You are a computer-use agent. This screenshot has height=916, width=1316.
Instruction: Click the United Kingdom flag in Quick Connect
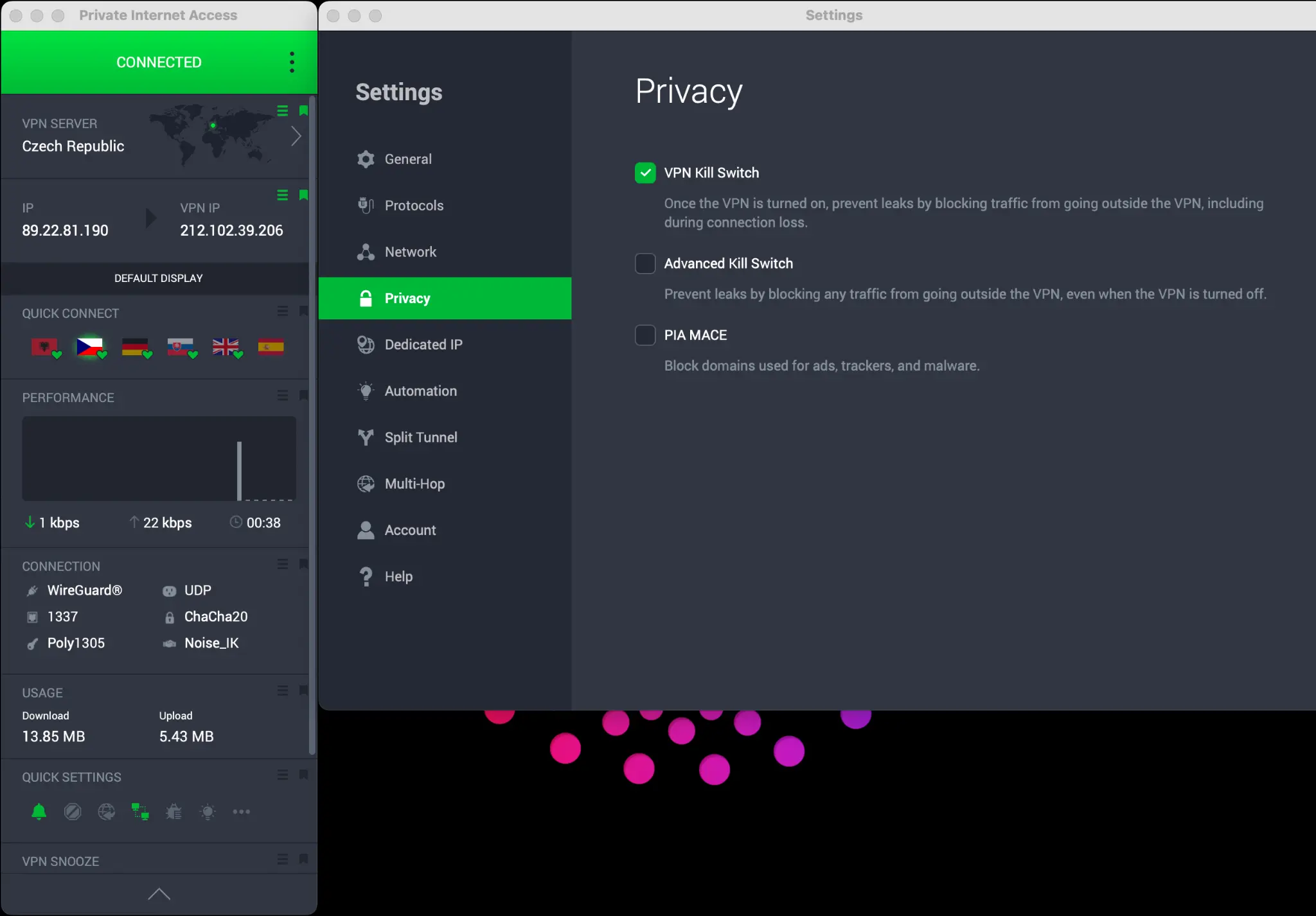coord(226,347)
